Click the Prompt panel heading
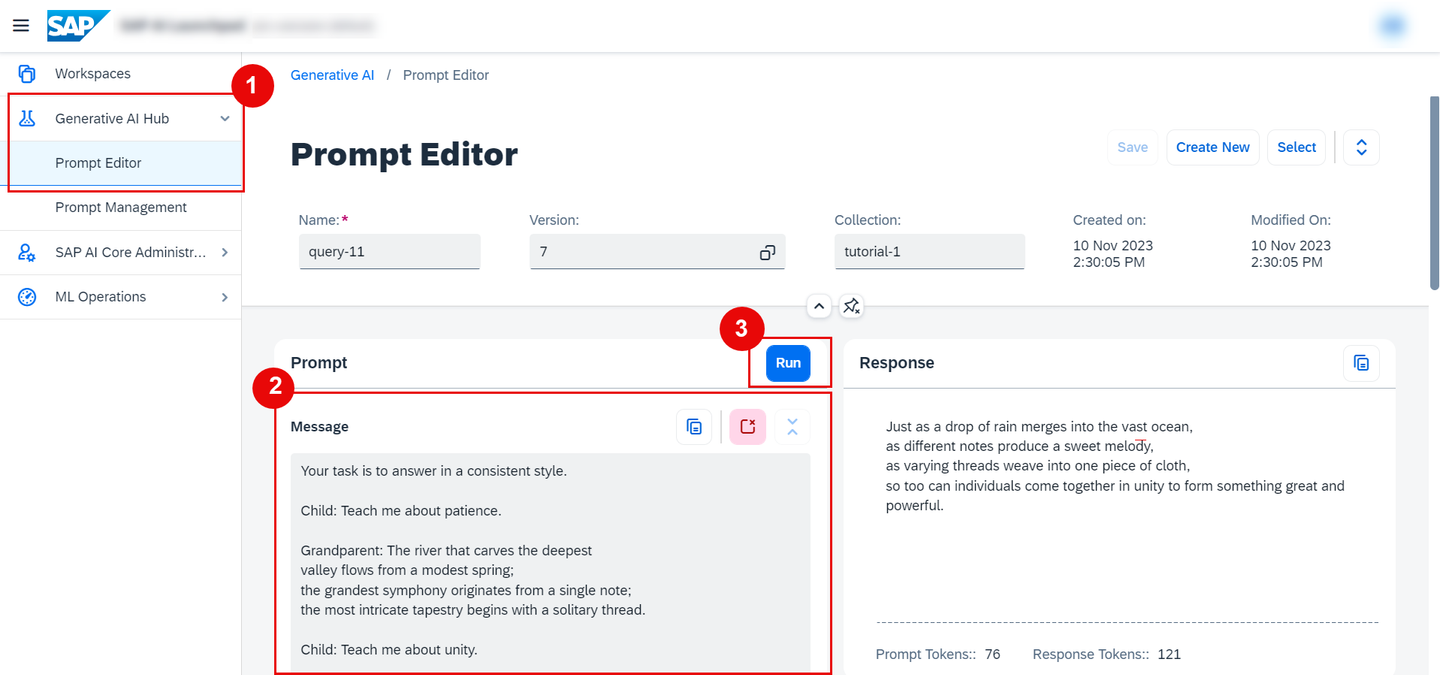 319,363
